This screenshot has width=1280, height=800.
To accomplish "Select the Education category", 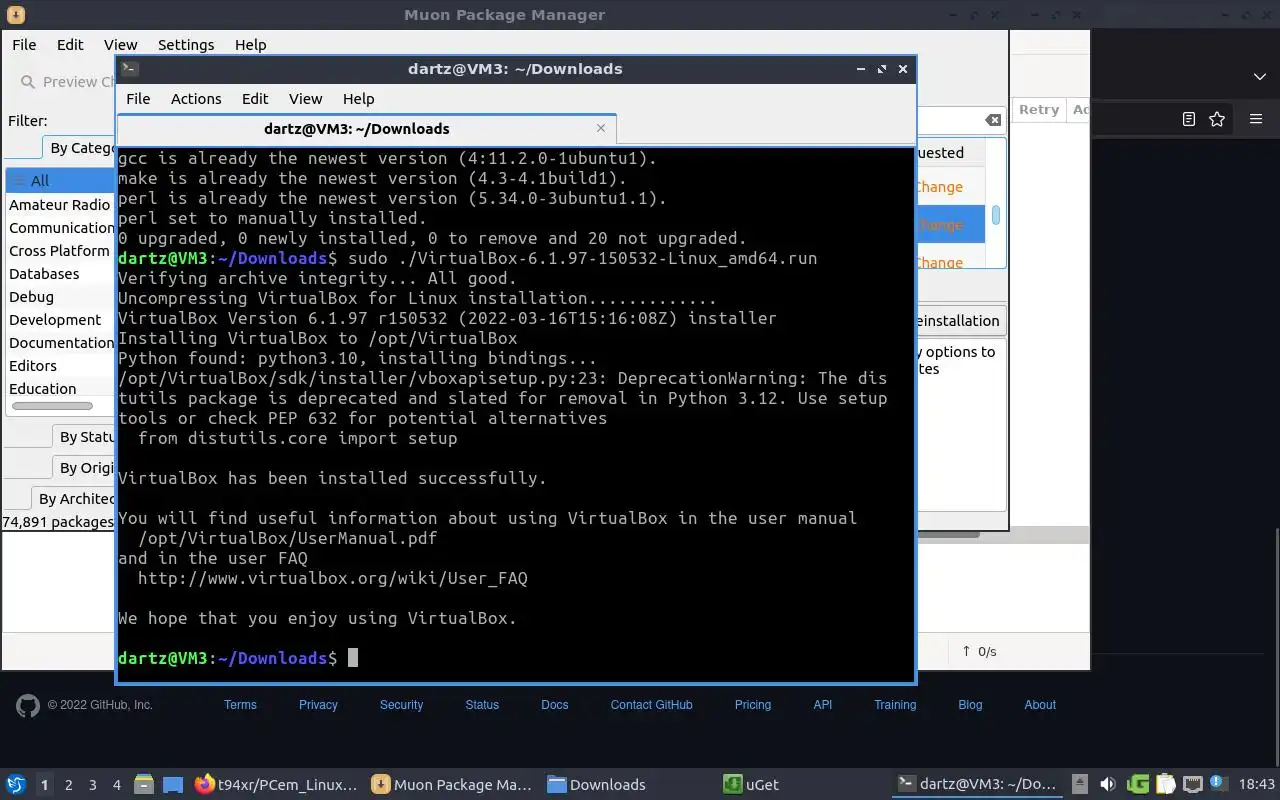I will (61, 388).
